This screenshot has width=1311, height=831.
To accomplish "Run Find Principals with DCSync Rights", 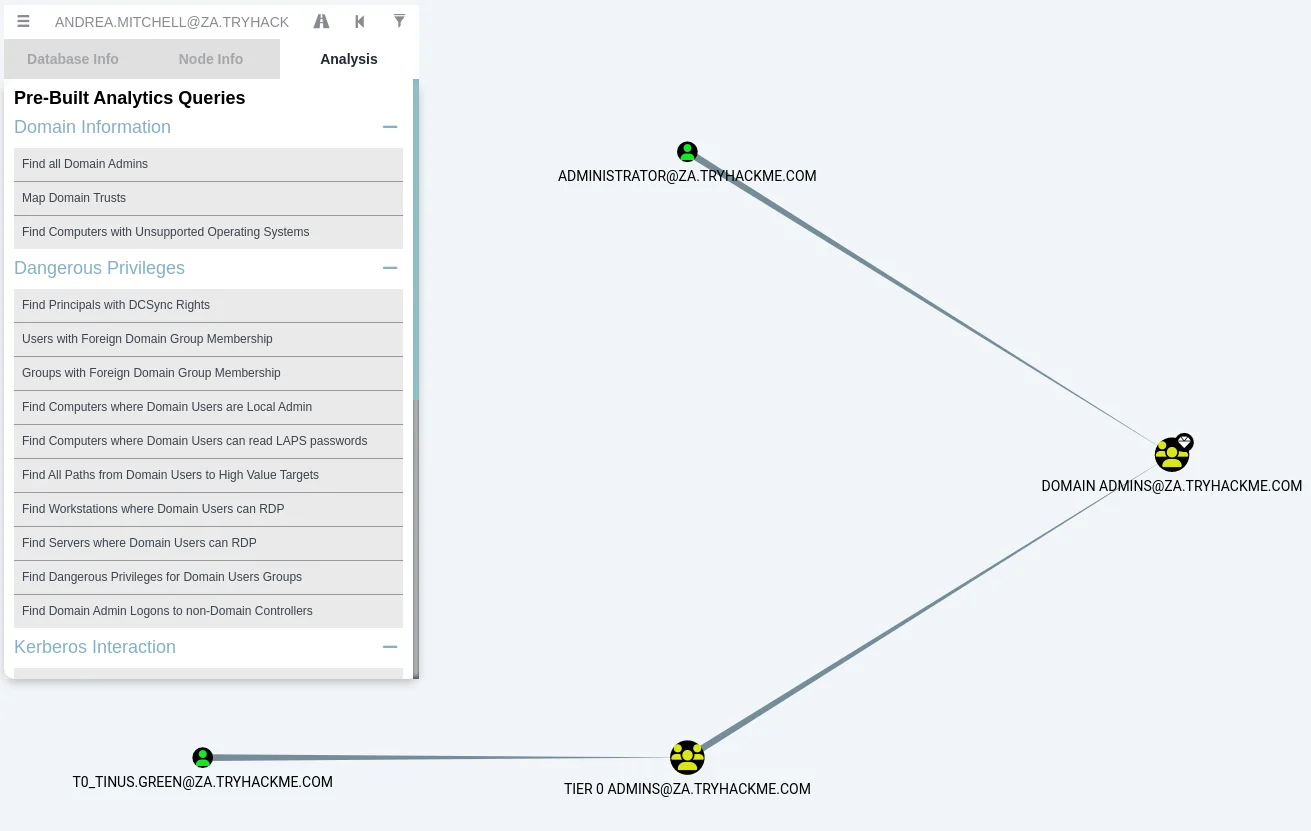I will 208,305.
